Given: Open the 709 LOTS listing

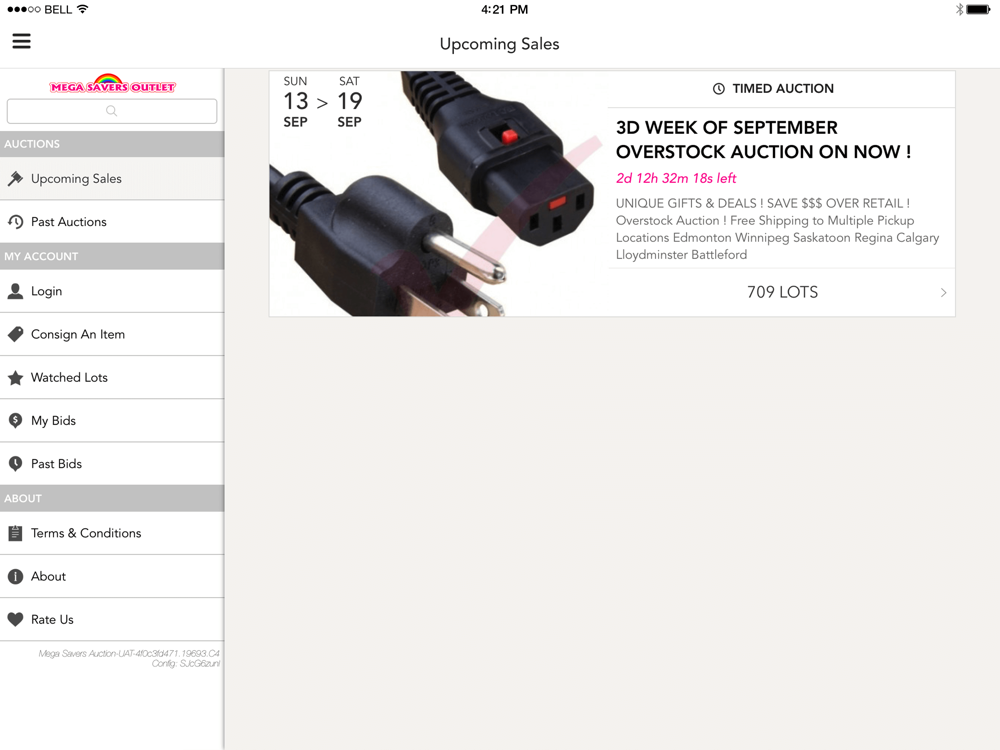Looking at the screenshot, I should tap(782, 292).
